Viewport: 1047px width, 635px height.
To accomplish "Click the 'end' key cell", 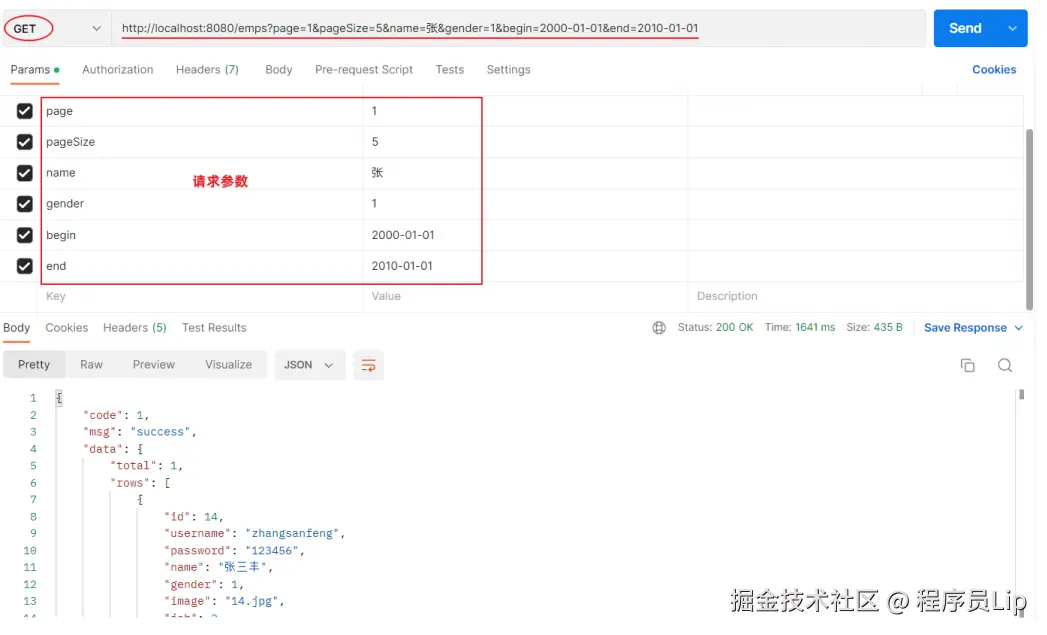I will (202, 266).
